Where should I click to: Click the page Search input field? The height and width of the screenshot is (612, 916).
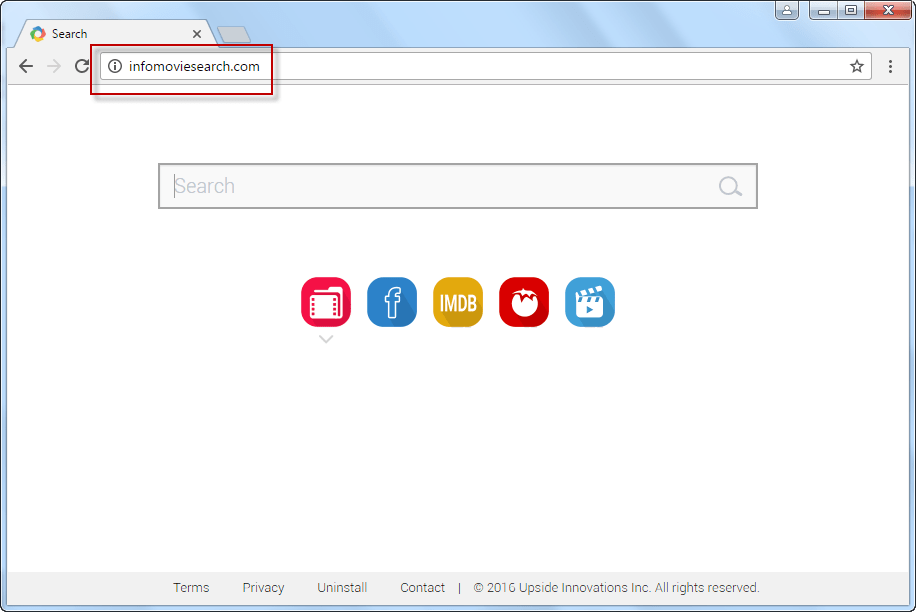pyautogui.click(x=458, y=186)
